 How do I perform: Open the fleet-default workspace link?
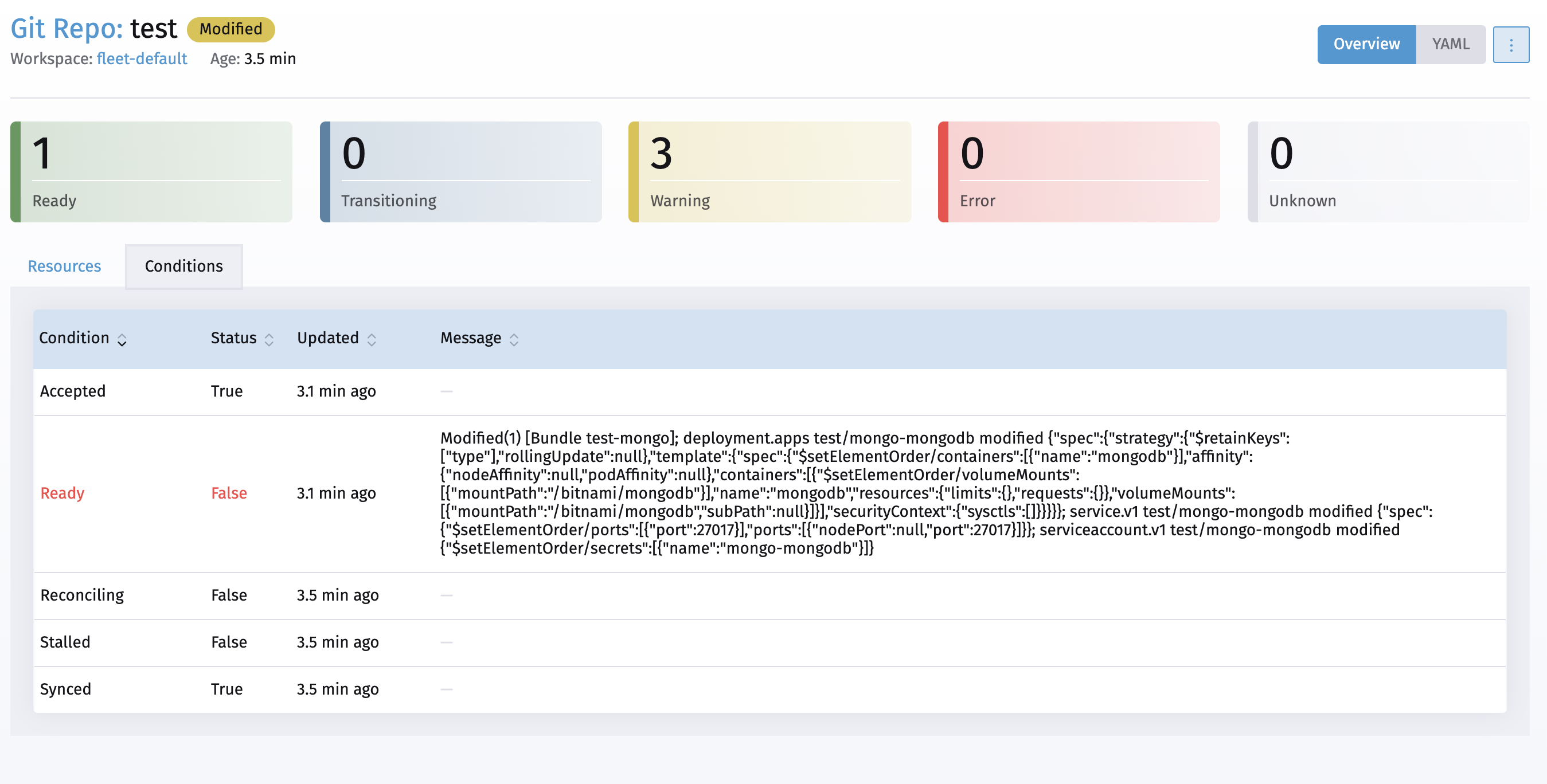click(x=141, y=59)
